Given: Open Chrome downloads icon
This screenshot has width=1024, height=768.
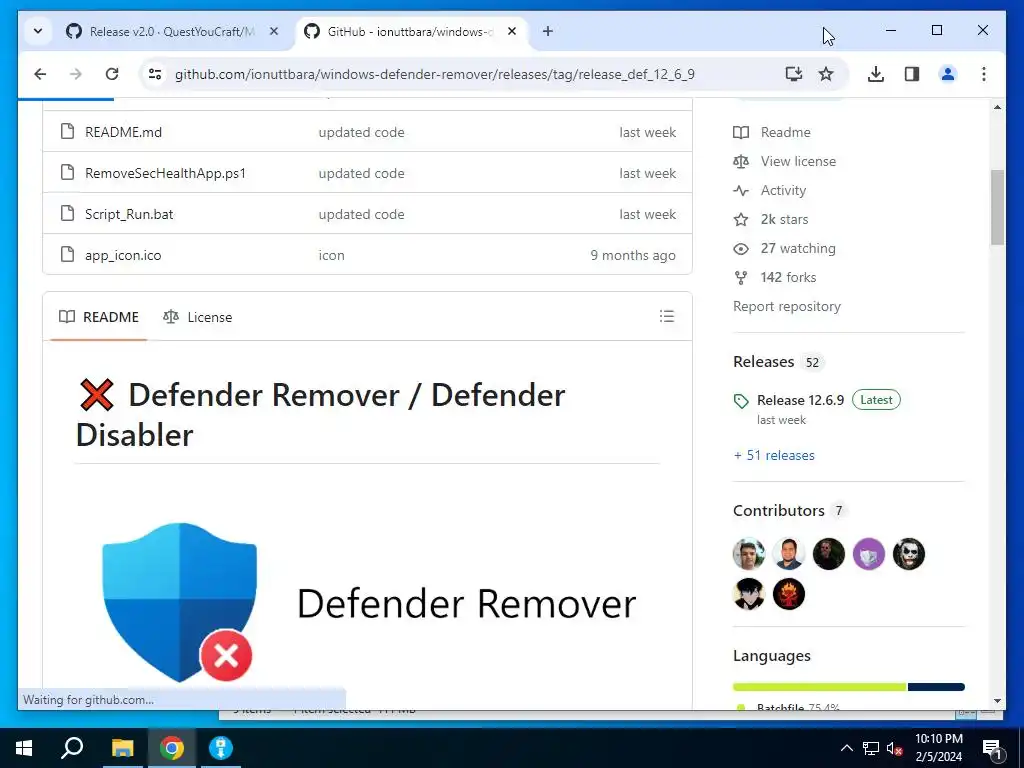Looking at the screenshot, I should click(876, 74).
